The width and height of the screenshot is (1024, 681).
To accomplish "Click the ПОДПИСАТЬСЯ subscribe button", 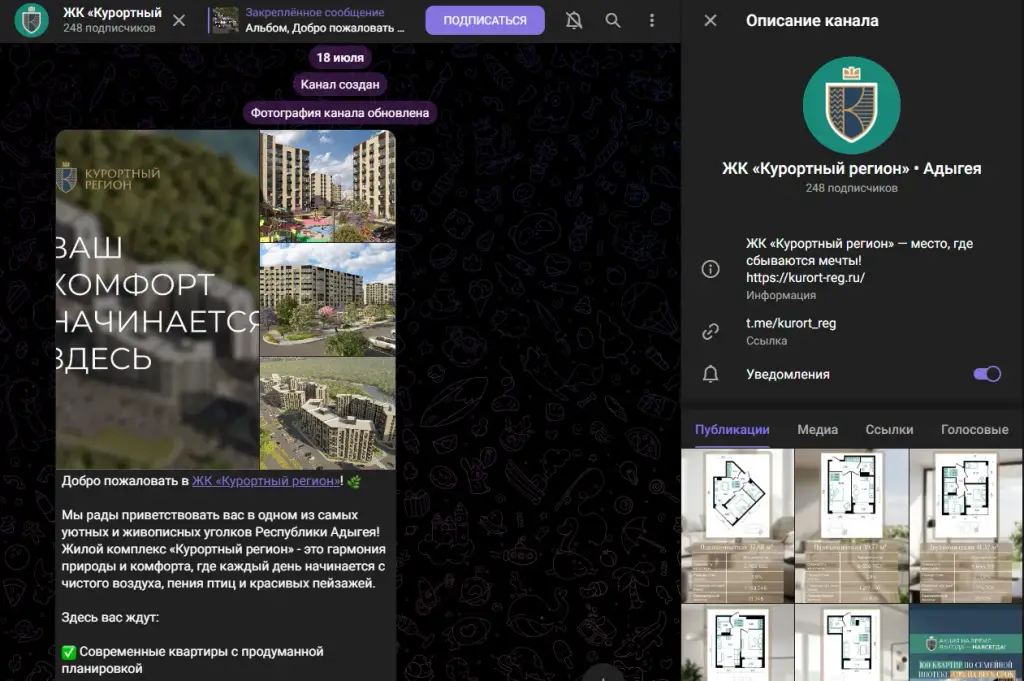I will [485, 20].
